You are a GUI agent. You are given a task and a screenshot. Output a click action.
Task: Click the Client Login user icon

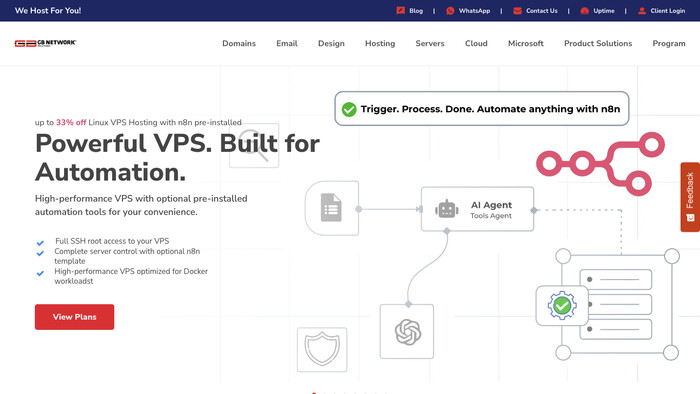click(642, 11)
